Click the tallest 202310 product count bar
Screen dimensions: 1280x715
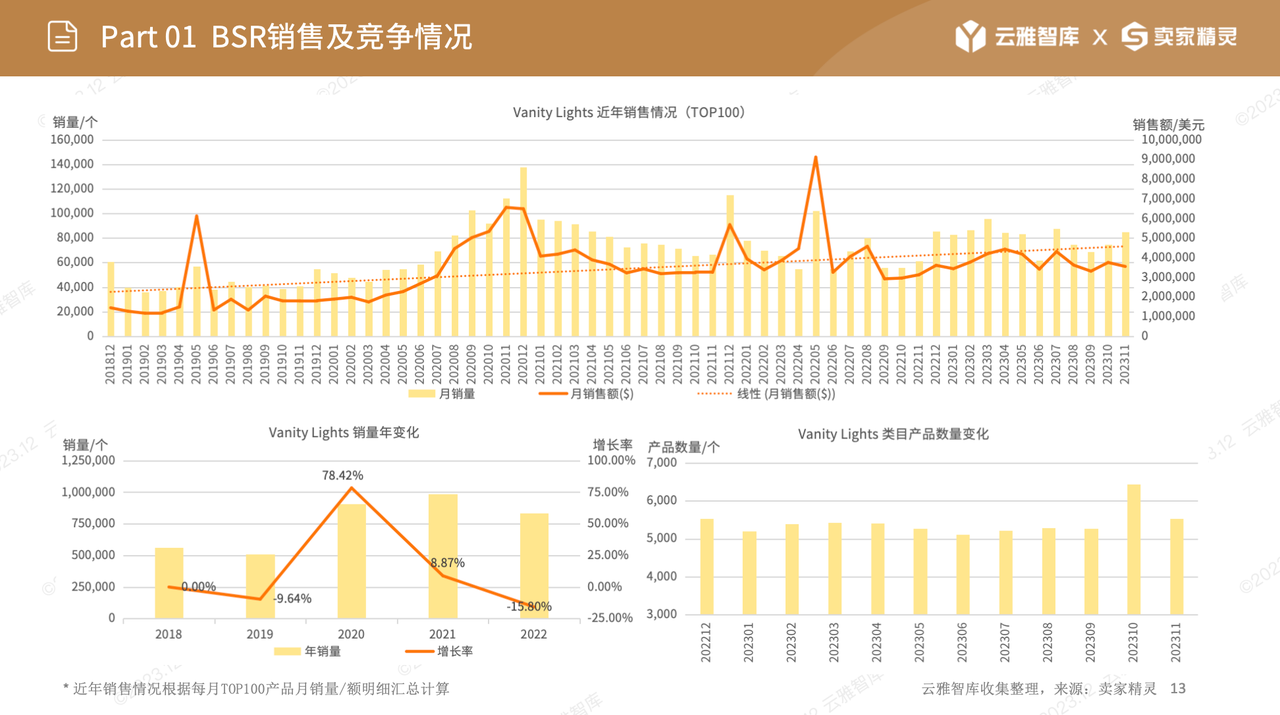(x=1134, y=549)
